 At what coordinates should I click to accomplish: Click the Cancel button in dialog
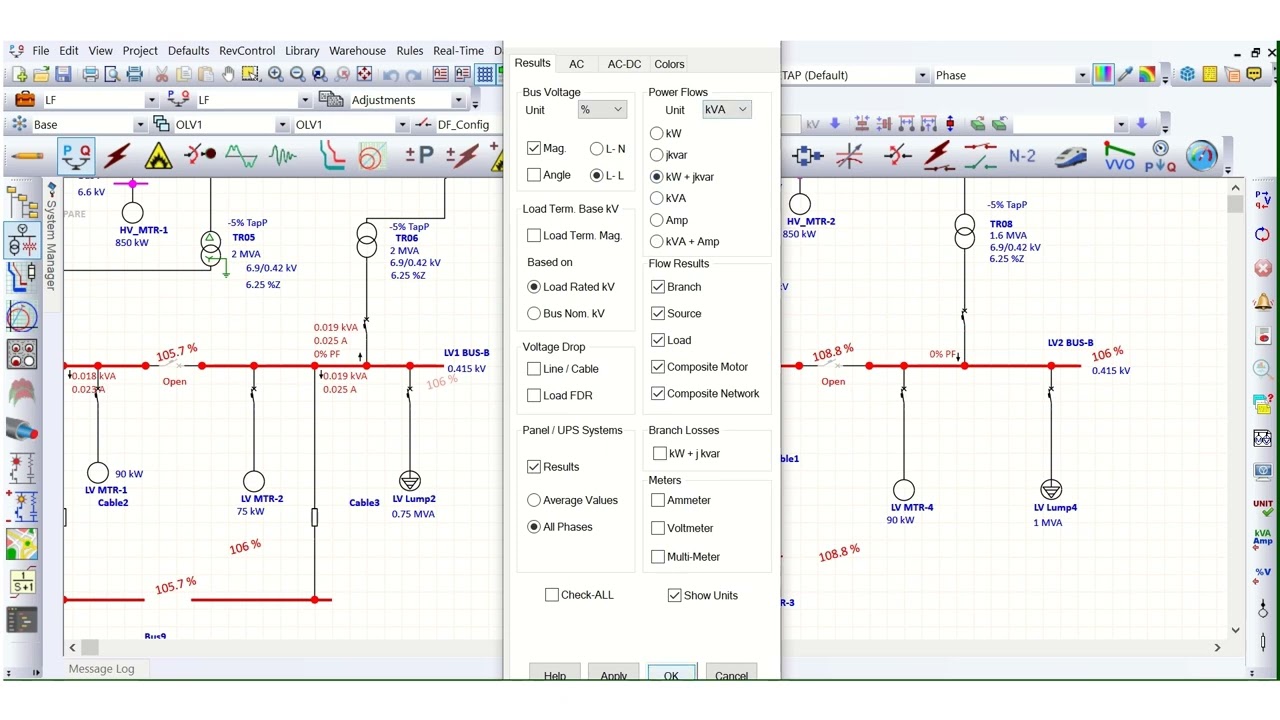731,674
